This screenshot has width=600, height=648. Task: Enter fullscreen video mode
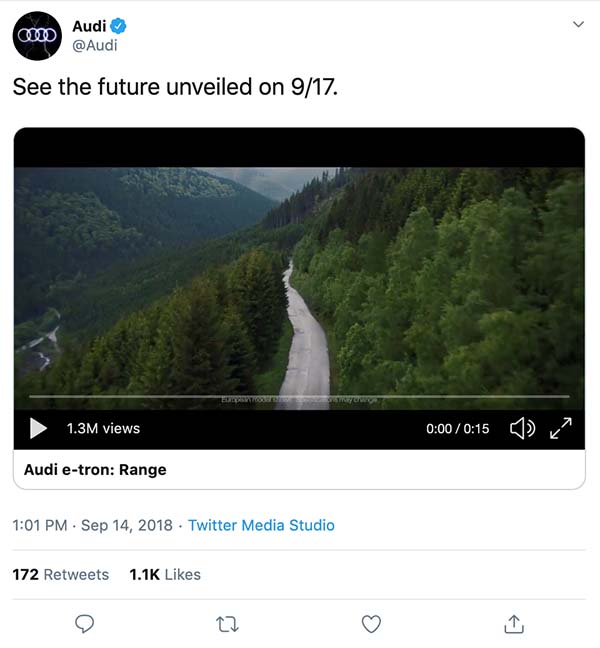562,428
